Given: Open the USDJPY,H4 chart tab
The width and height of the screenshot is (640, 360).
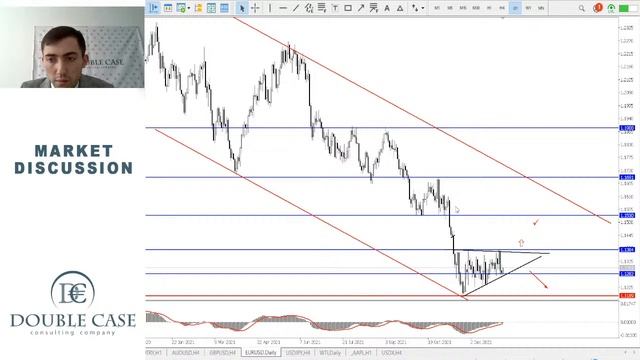Looking at the screenshot, I should [x=298, y=353].
